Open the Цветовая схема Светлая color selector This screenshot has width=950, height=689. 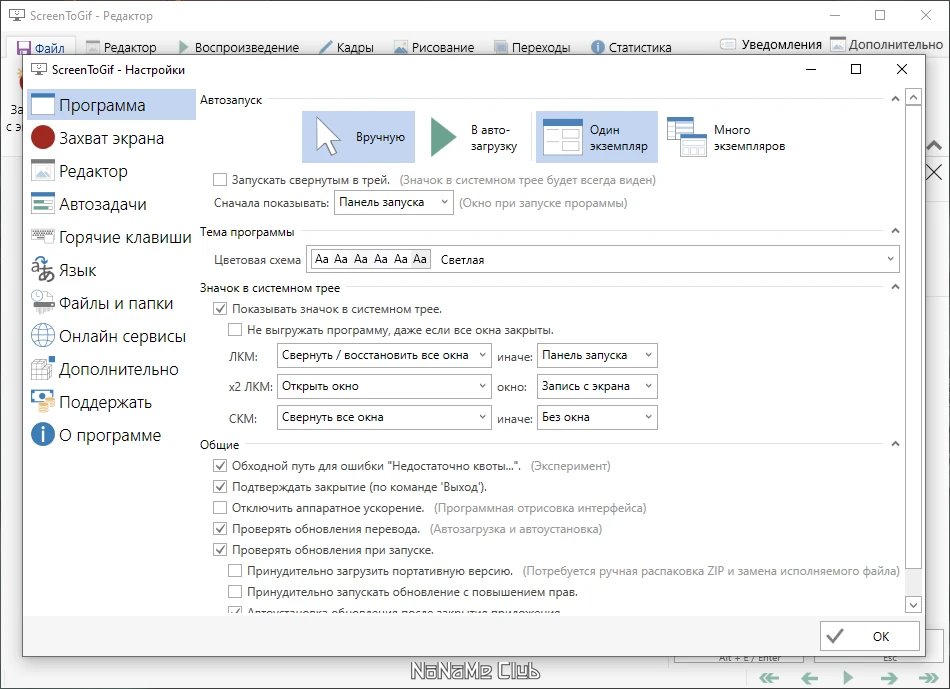click(x=603, y=259)
